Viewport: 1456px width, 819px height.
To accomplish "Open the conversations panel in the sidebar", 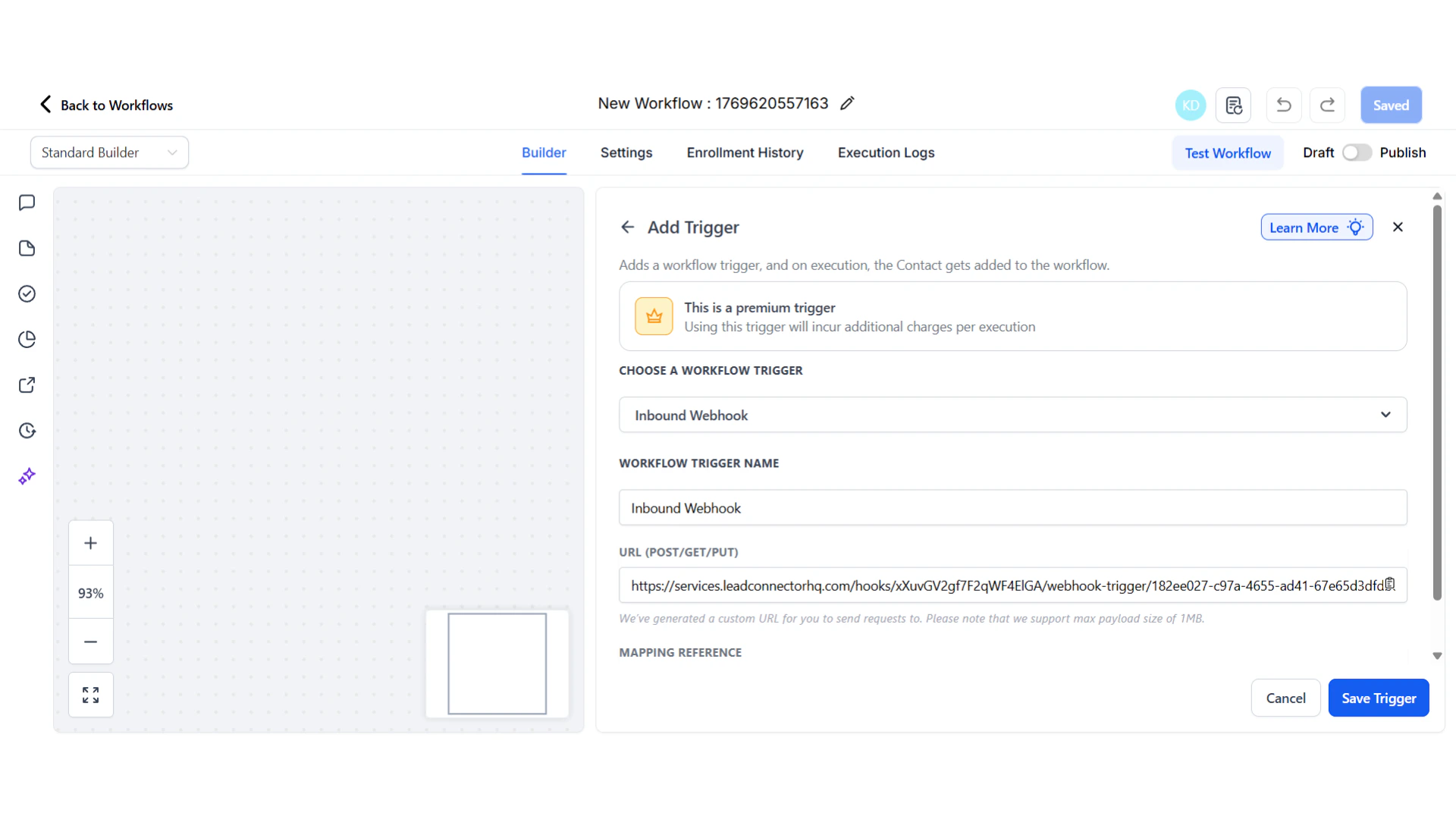I will pyautogui.click(x=27, y=202).
